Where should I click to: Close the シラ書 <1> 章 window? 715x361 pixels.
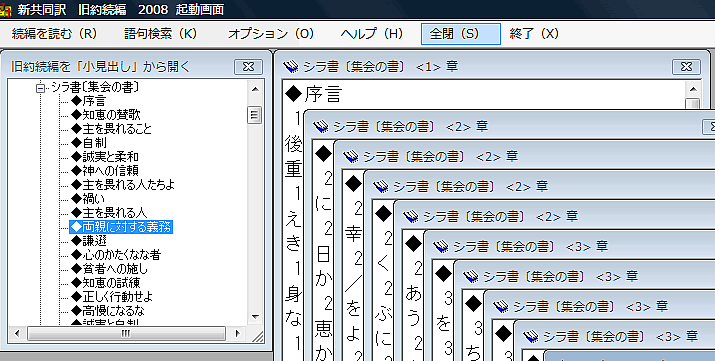(686, 67)
